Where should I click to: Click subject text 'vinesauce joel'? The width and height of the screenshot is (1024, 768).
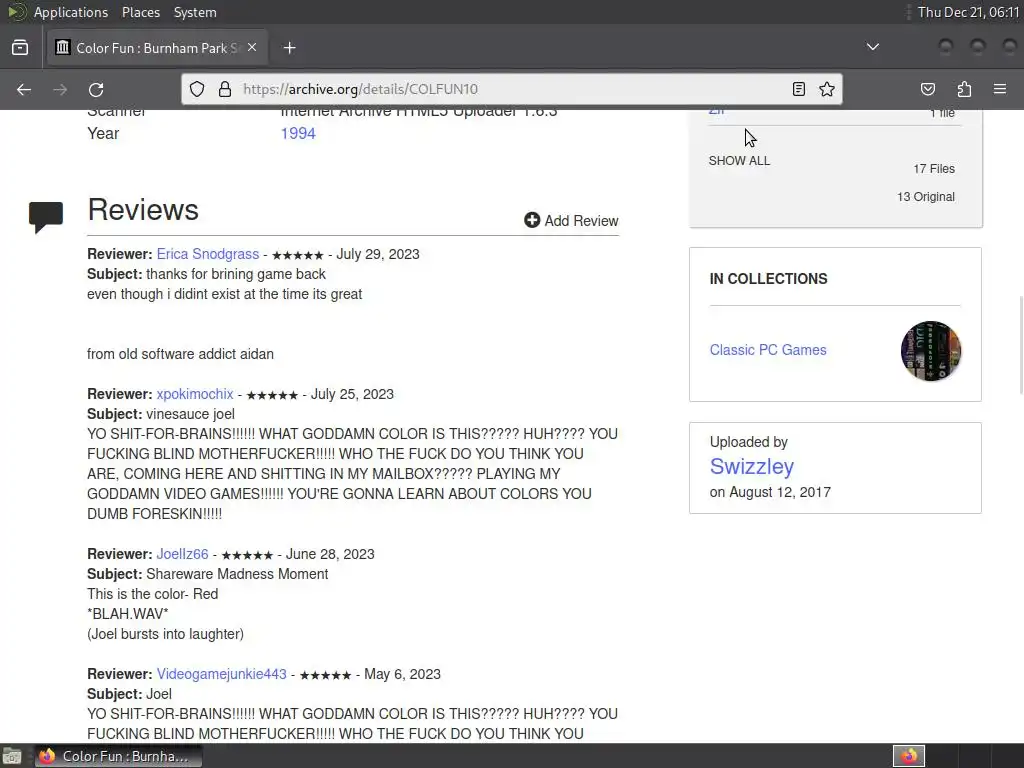pos(190,414)
